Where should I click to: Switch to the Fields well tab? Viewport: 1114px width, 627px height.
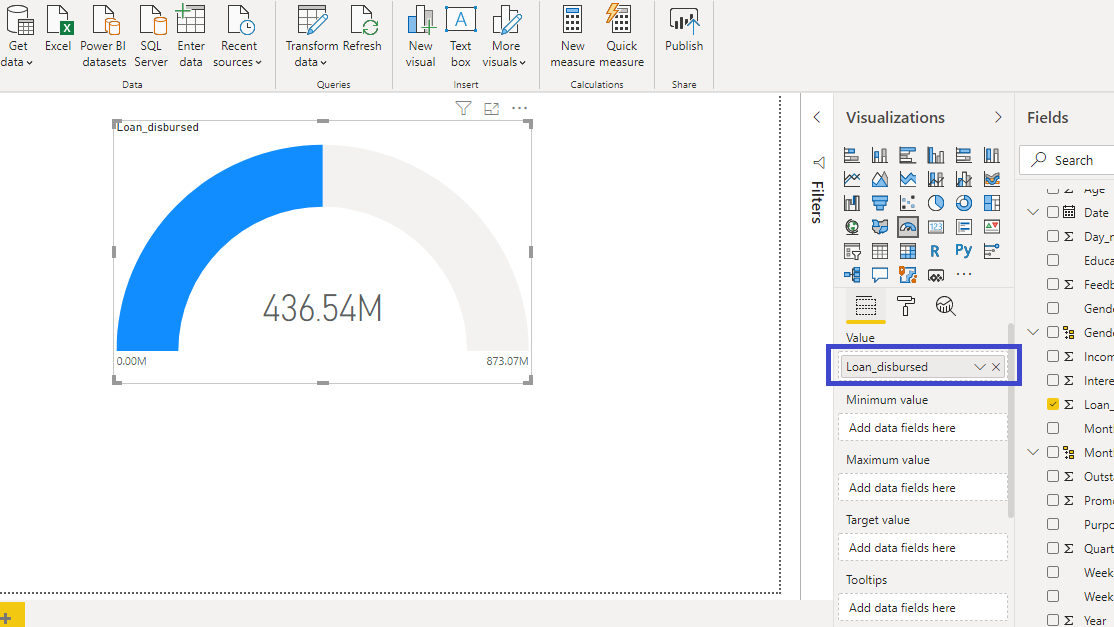pos(865,306)
